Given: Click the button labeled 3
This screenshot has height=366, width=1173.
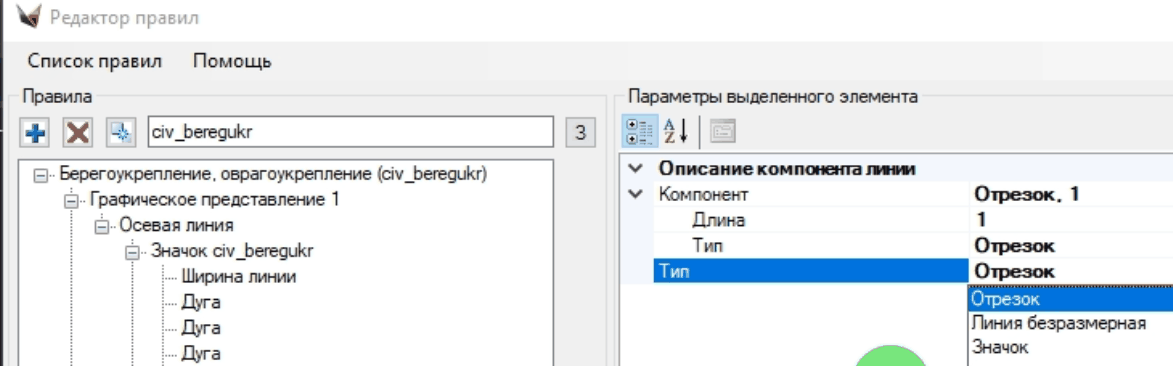Looking at the screenshot, I should coord(581,132).
